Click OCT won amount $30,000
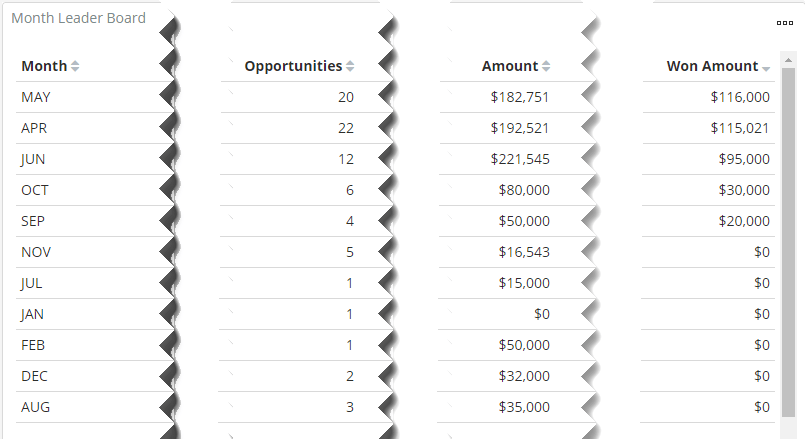The width and height of the screenshot is (805, 439). (x=744, y=190)
